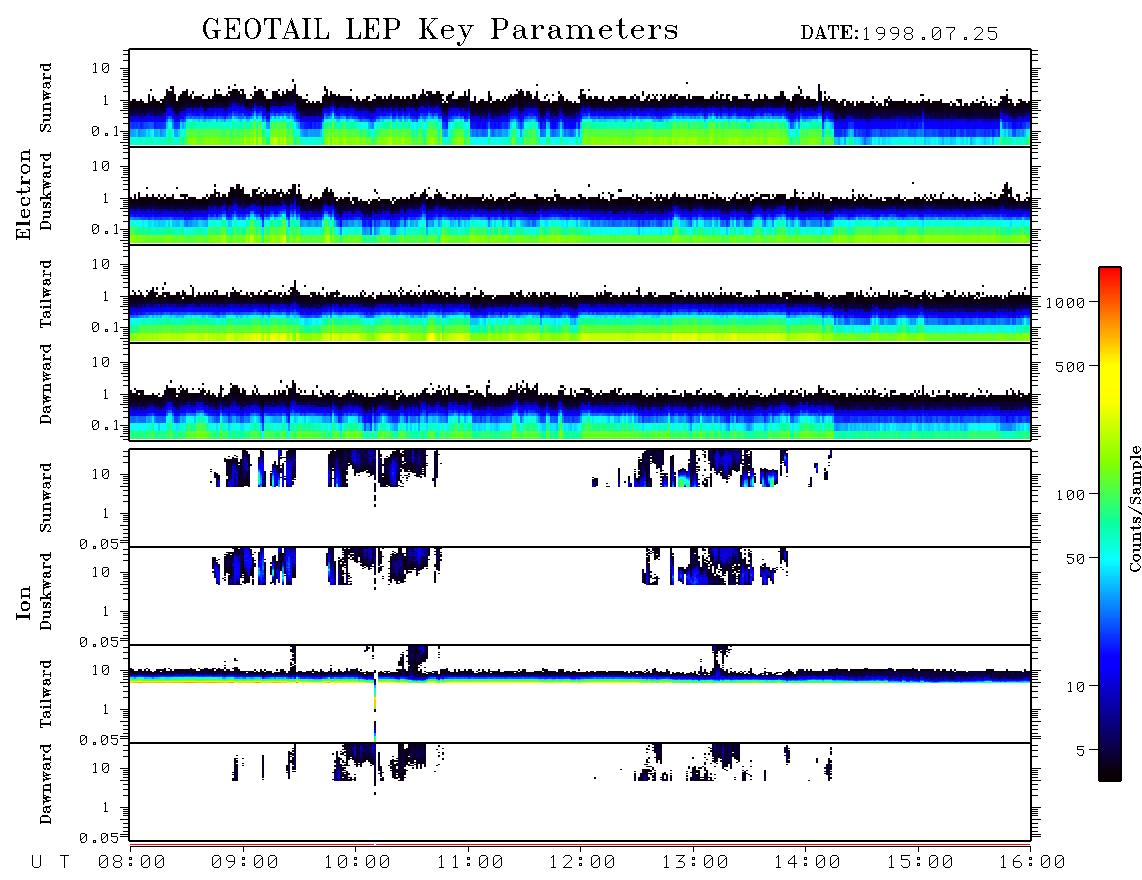Screen dimensions: 1142x880
Task: Click the 09:00 time axis label
Action: (x=245, y=863)
